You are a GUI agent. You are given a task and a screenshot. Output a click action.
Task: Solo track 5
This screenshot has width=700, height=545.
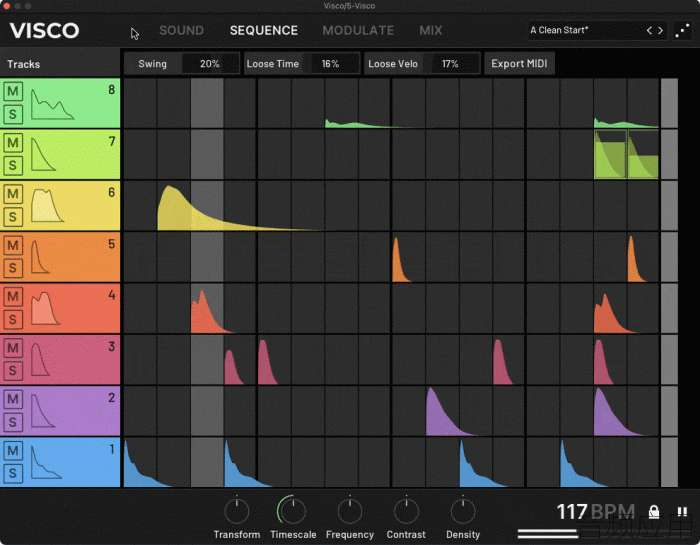pos(13,268)
